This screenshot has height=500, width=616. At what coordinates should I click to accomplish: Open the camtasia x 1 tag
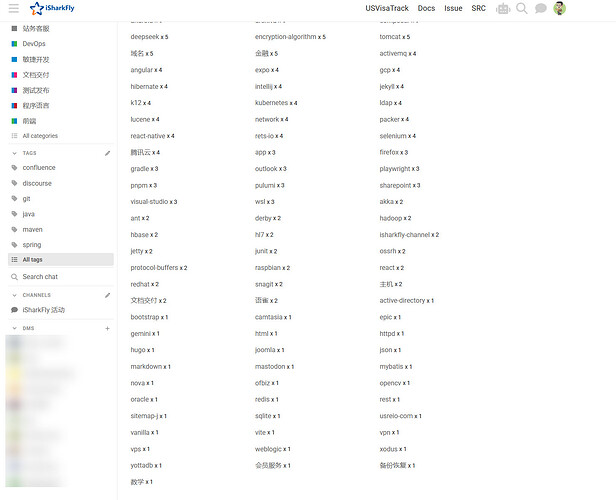click(x=273, y=317)
